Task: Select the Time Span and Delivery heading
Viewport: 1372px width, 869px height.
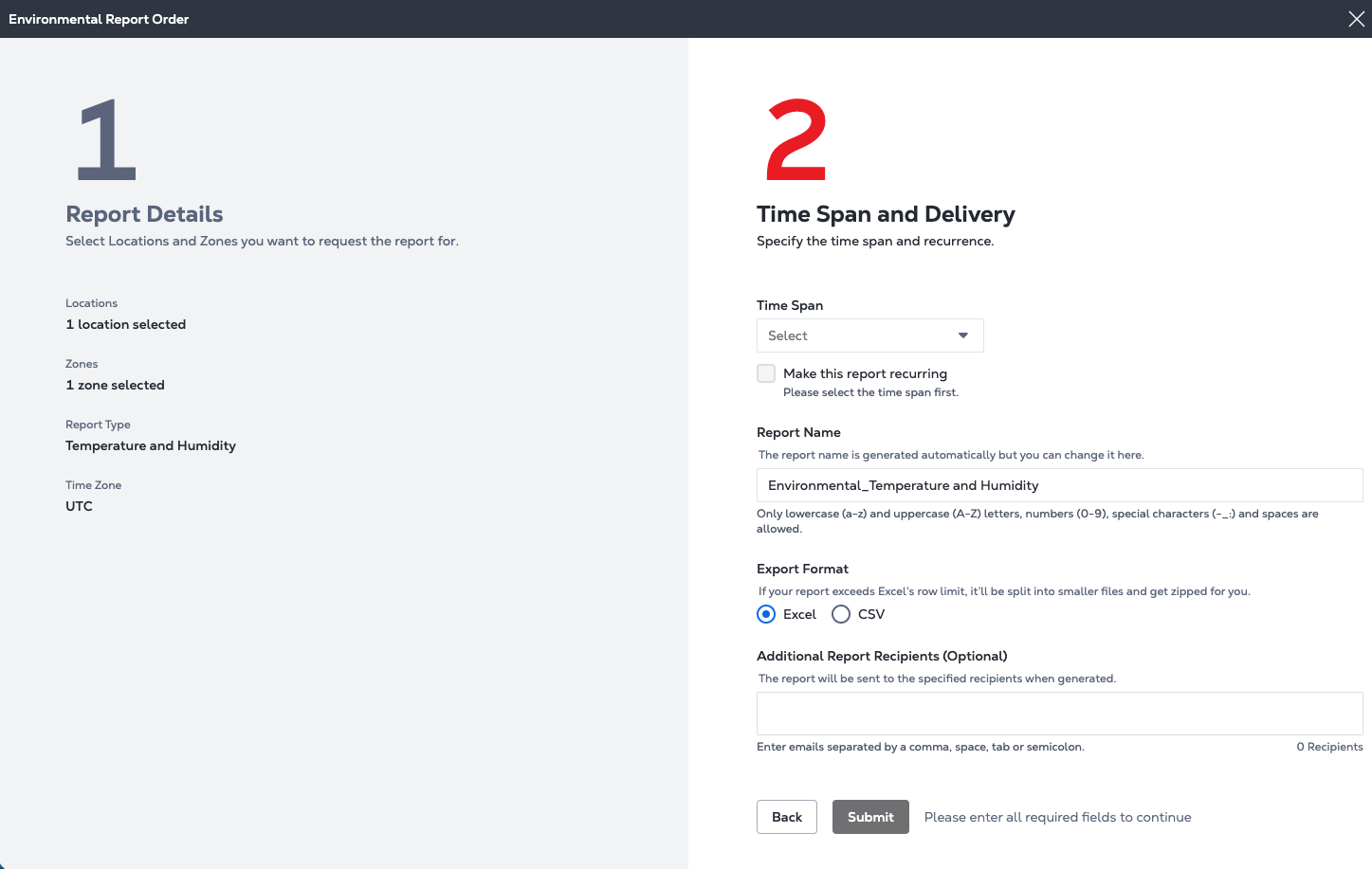Action: 886,214
